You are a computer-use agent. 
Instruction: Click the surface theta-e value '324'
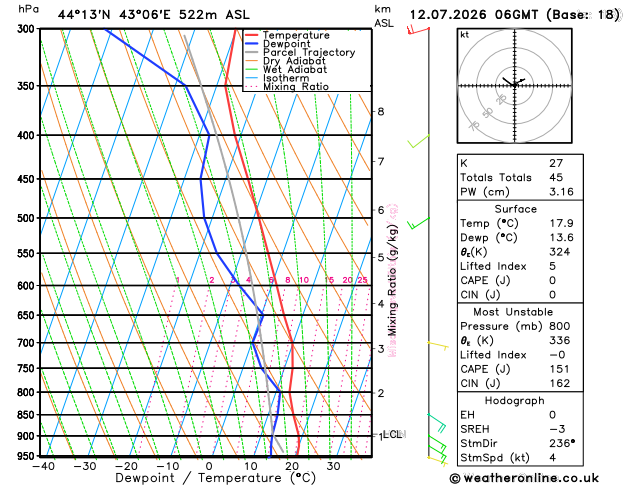560,252
